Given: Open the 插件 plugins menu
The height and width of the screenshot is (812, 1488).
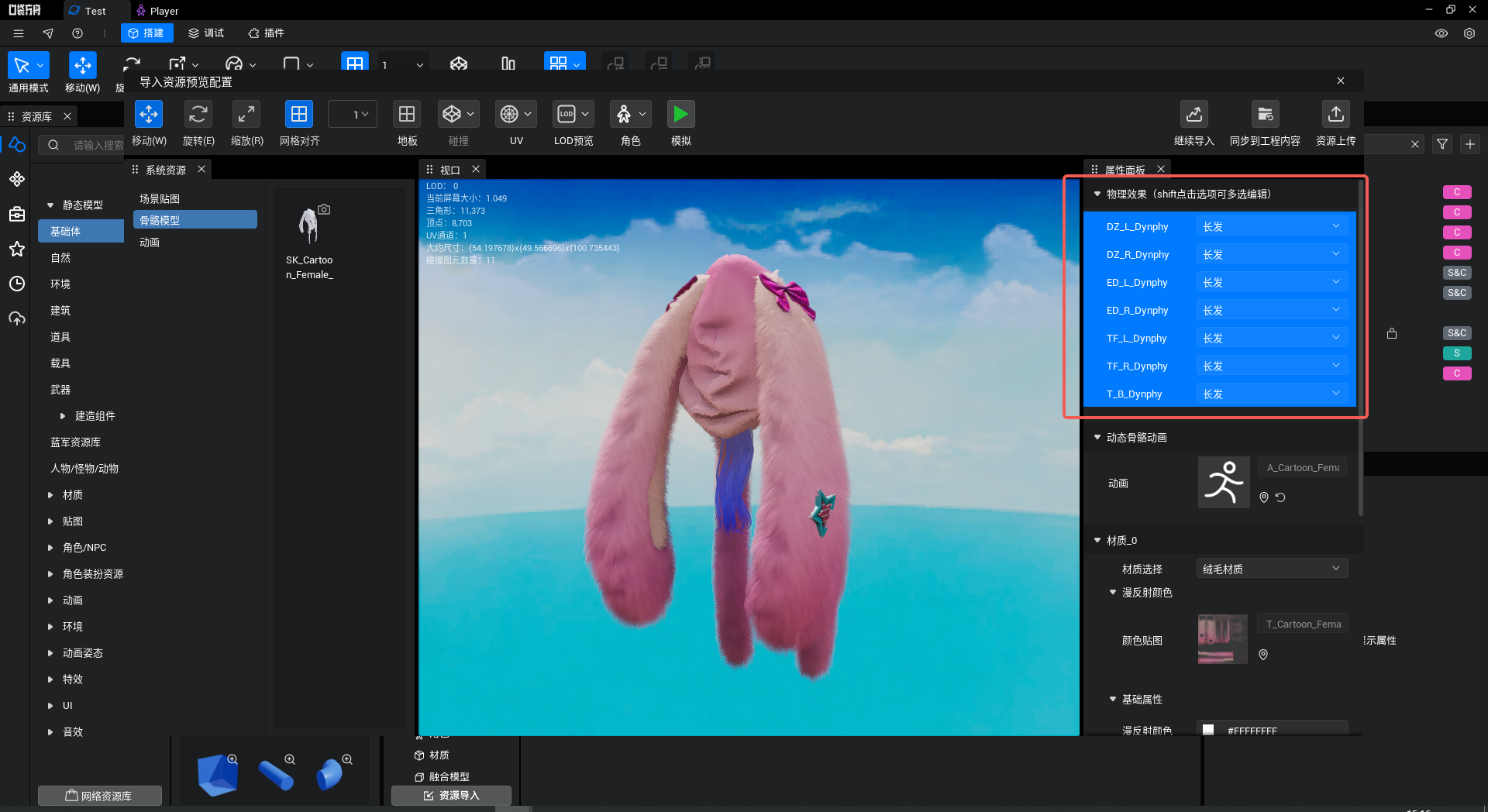Looking at the screenshot, I should pyautogui.click(x=266, y=33).
